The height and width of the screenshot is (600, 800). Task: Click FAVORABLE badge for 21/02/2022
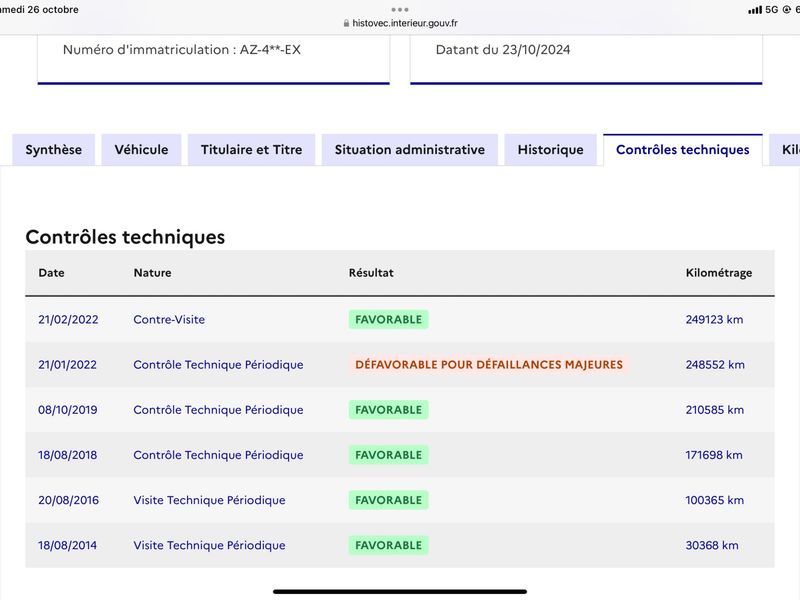tap(389, 319)
